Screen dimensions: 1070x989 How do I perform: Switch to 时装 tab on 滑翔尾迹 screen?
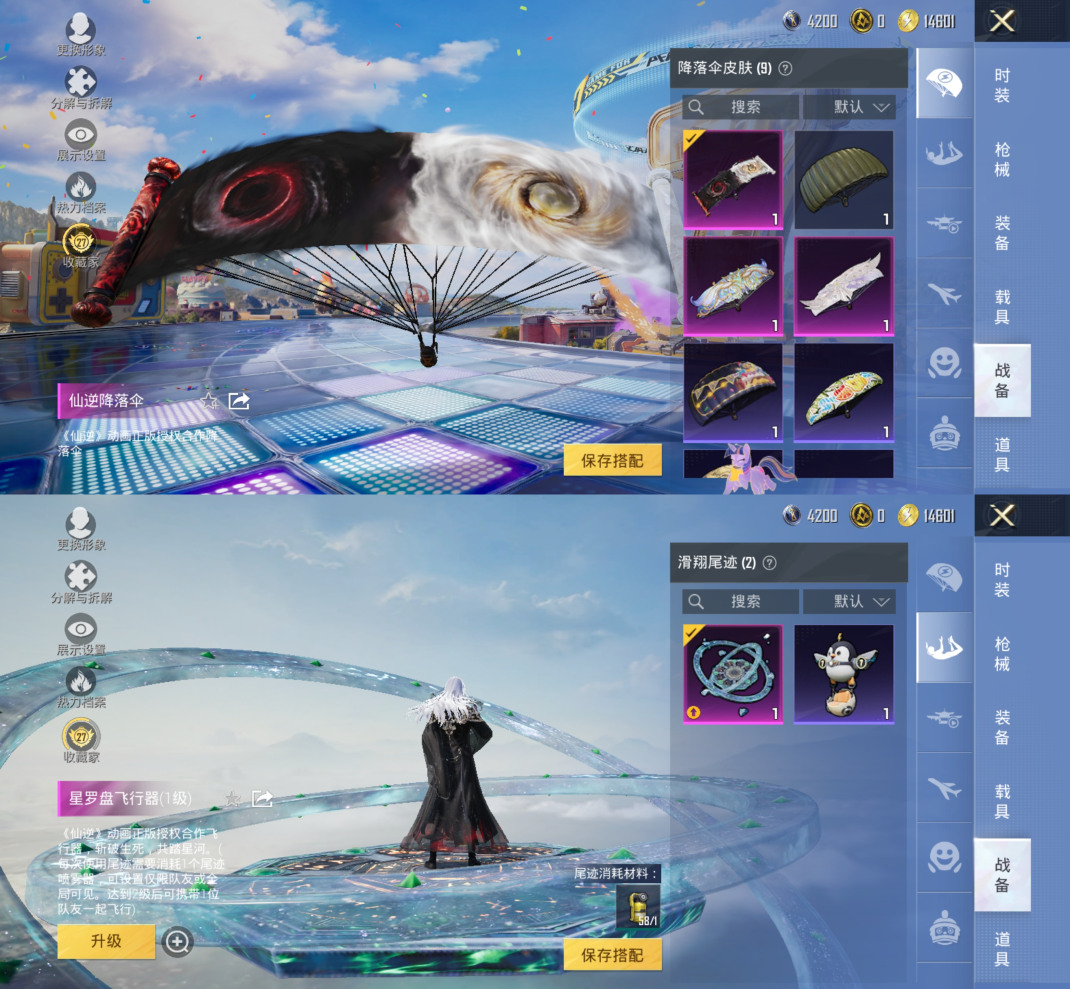[x=1002, y=580]
